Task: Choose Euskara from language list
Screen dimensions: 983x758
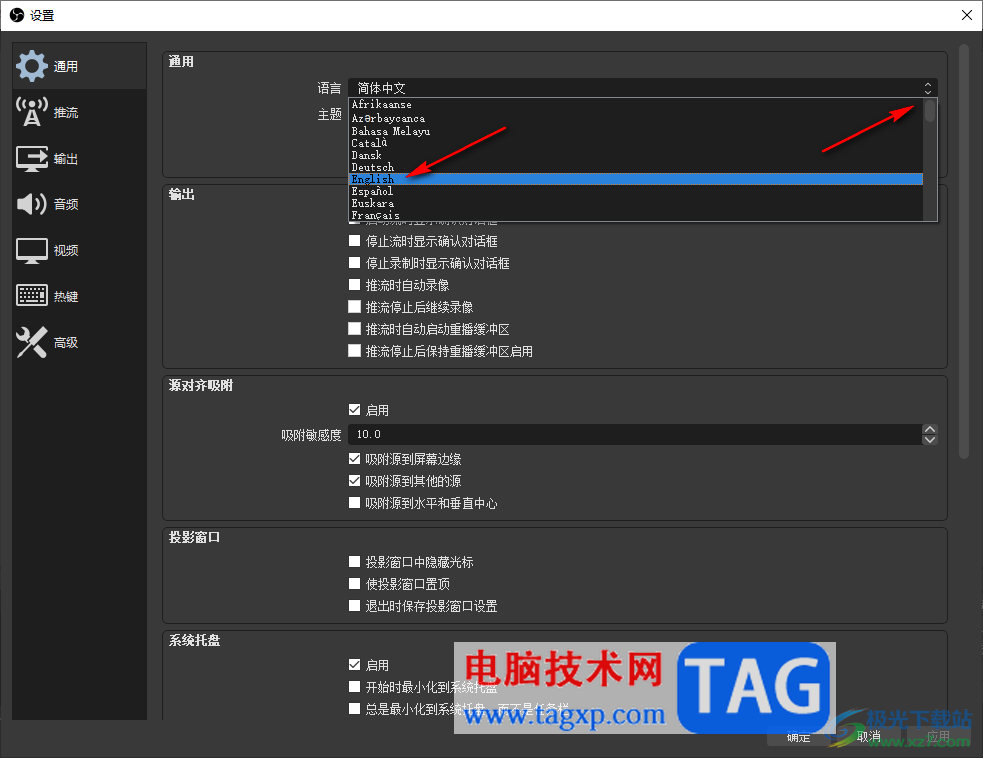Action: point(636,203)
